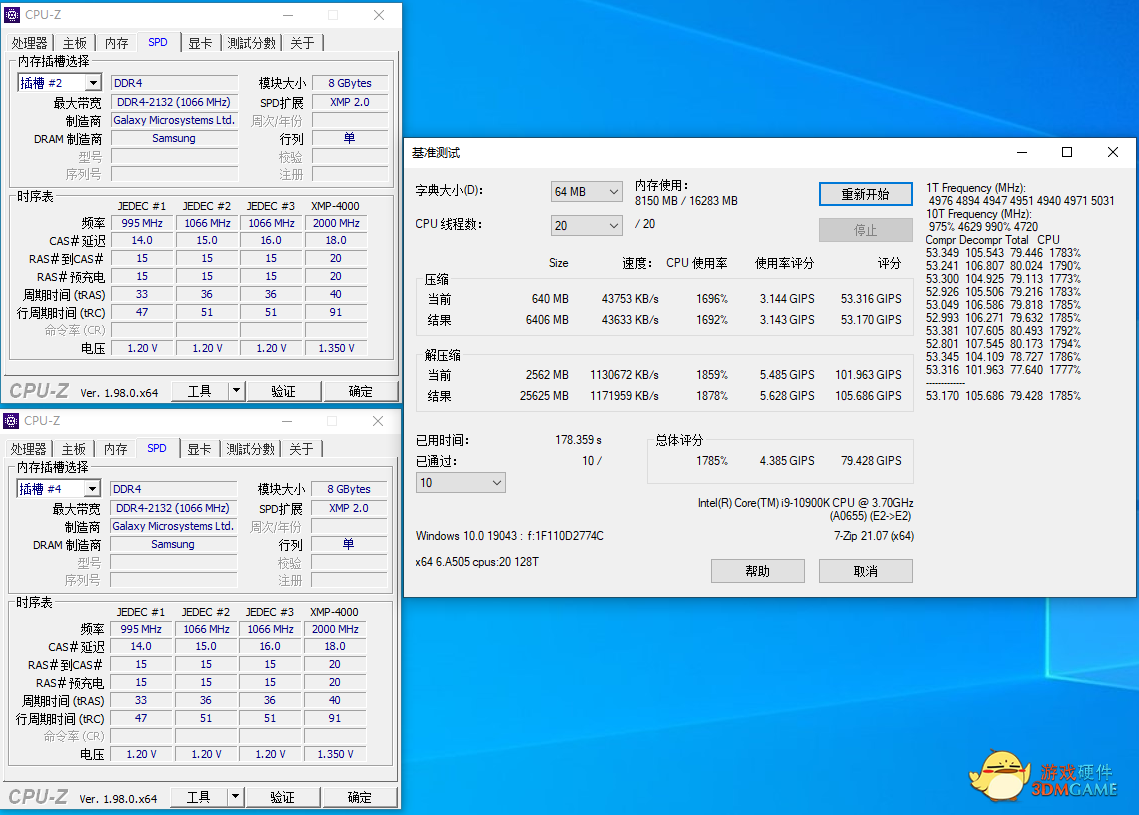The image size is (1139, 815).
Task: Minimize the 基准测试 benchmark window
Action: coord(1021,152)
